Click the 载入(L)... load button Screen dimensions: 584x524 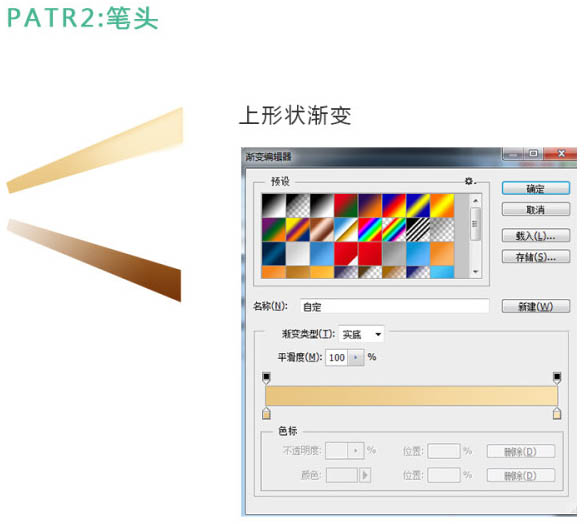coord(536,235)
